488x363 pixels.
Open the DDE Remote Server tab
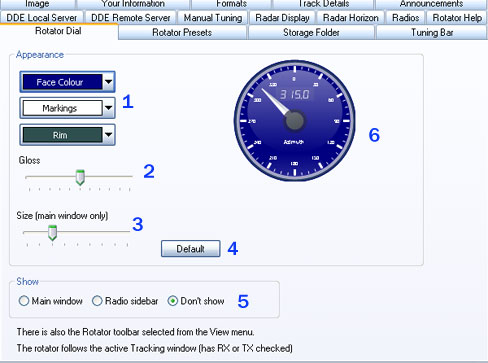(x=131, y=18)
